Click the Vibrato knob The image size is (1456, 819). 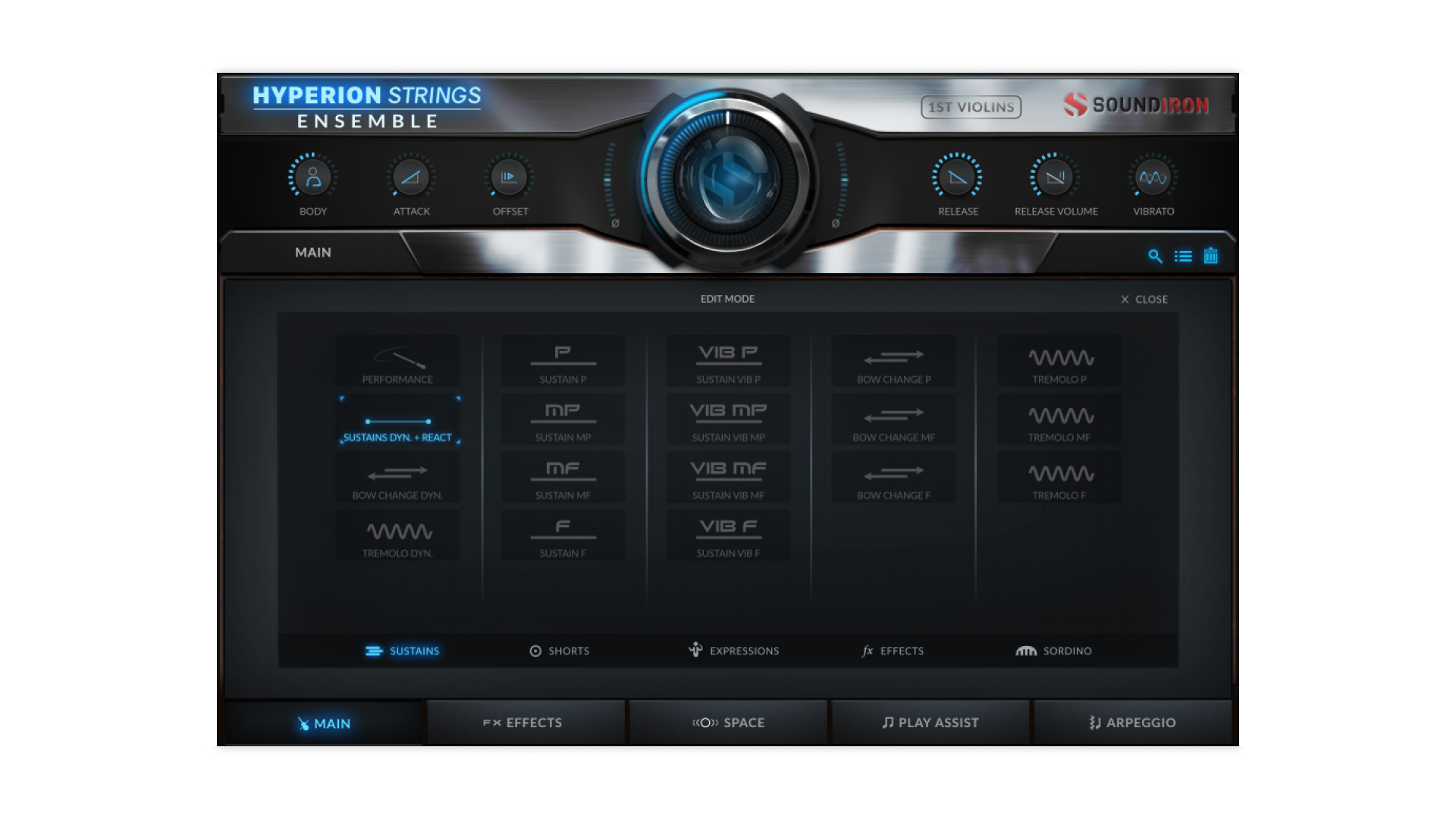(x=1153, y=177)
